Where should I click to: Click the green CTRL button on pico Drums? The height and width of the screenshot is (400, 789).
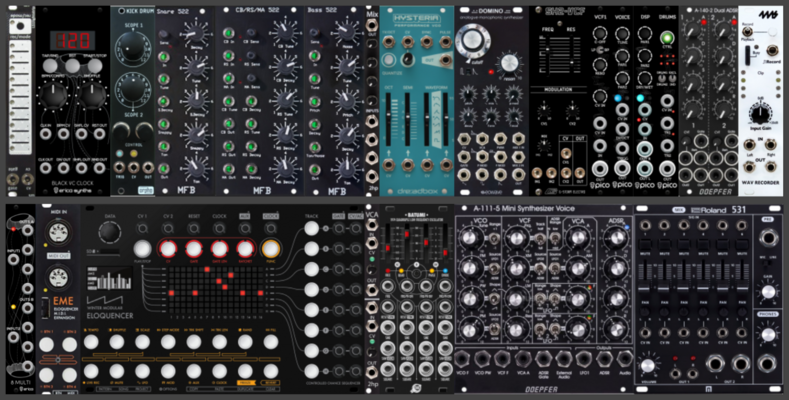click(x=668, y=38)
